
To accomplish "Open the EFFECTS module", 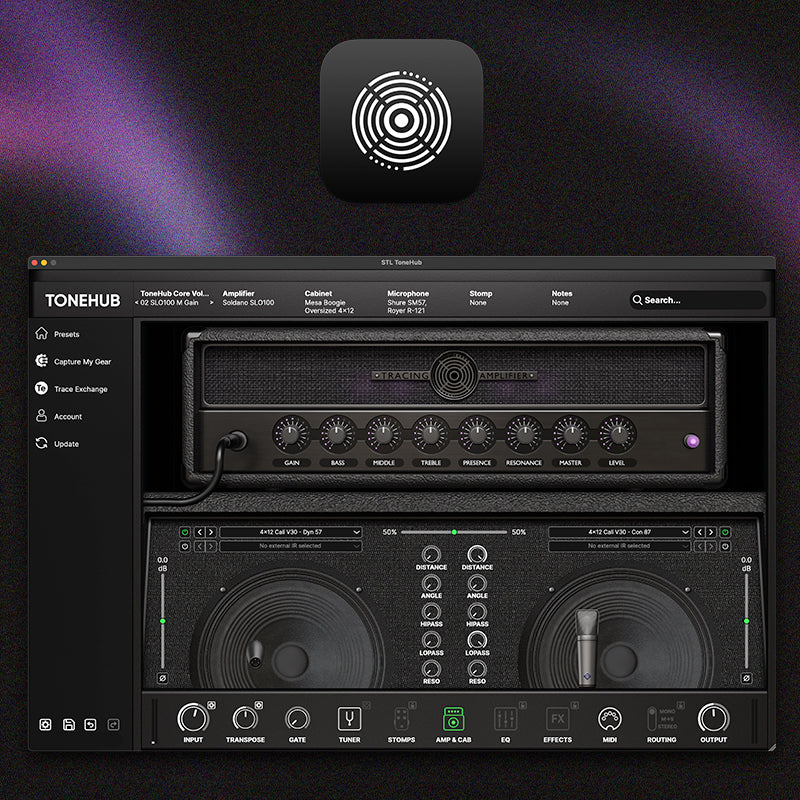I will click(x=557, y=719).
